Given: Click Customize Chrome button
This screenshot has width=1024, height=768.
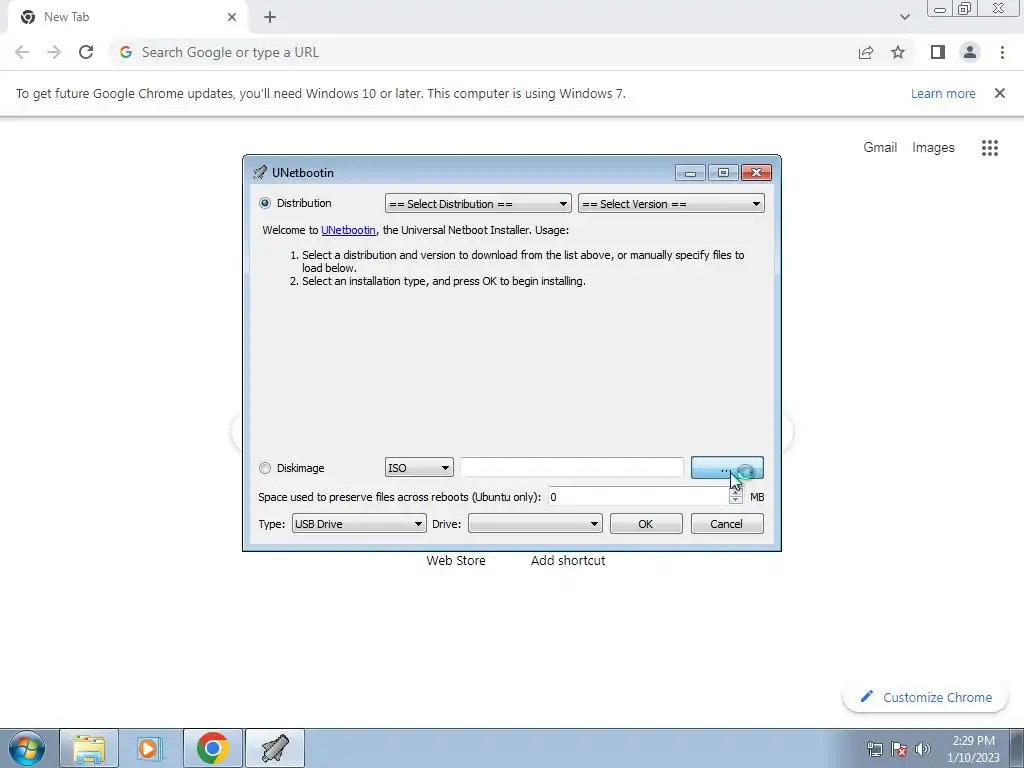Looking at the screenshot, I should (x=925, y=697).
